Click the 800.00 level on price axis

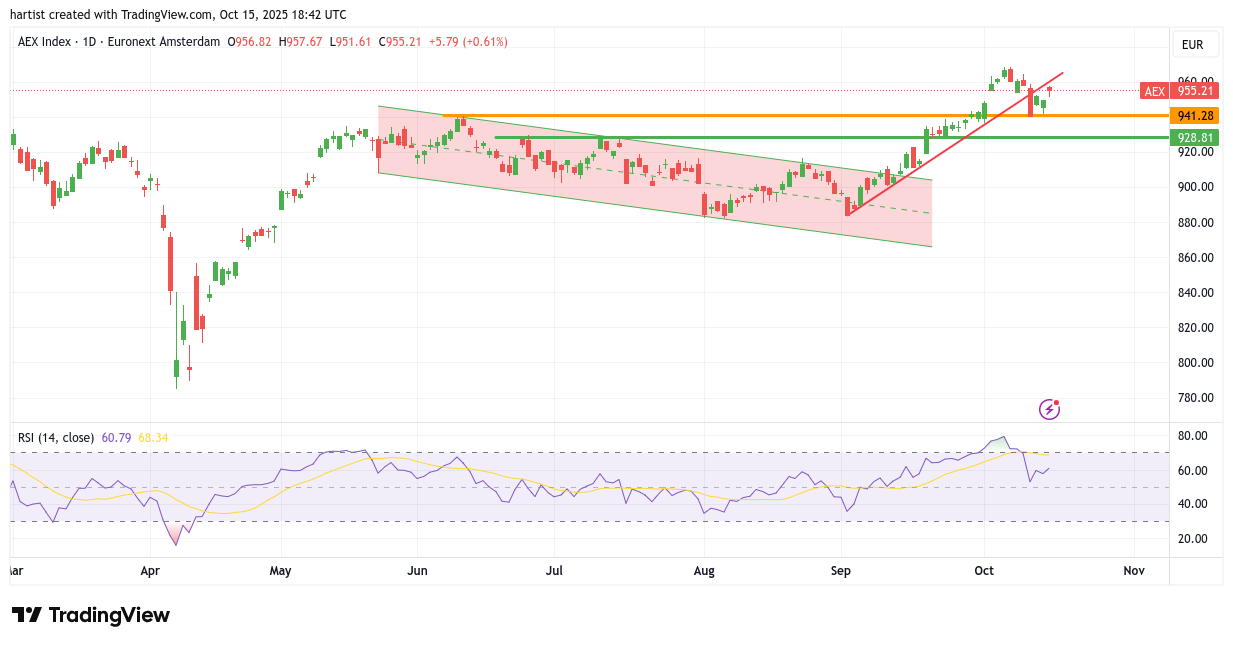[x=1194, y=363]
